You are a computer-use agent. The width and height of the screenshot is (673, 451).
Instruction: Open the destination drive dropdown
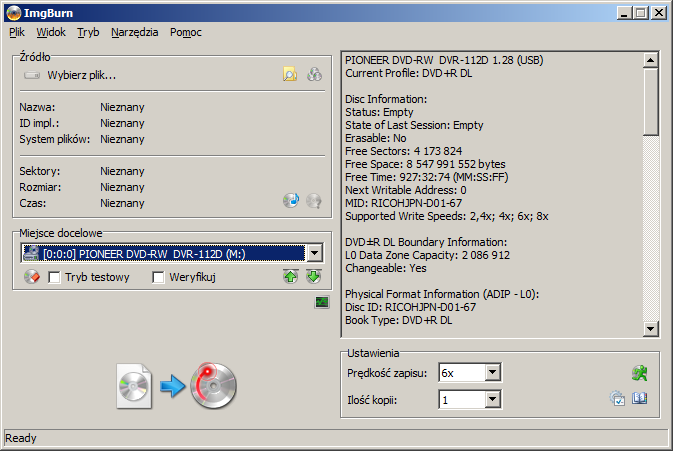pyautogui.click(x=315, y=253)
